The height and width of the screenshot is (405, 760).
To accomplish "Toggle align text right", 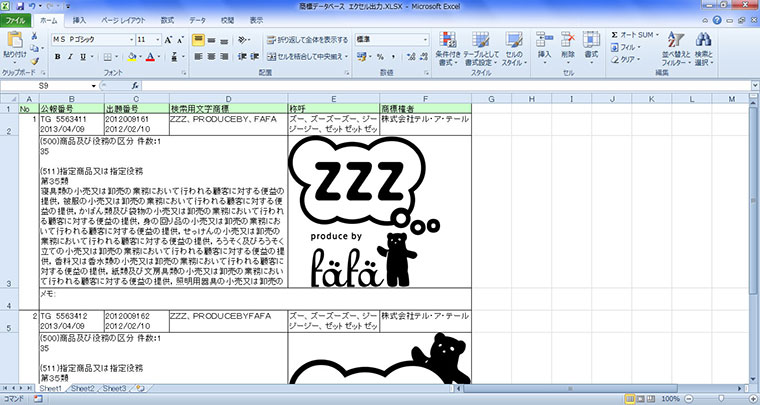I will pyautogui.click(x=224, y=57).
